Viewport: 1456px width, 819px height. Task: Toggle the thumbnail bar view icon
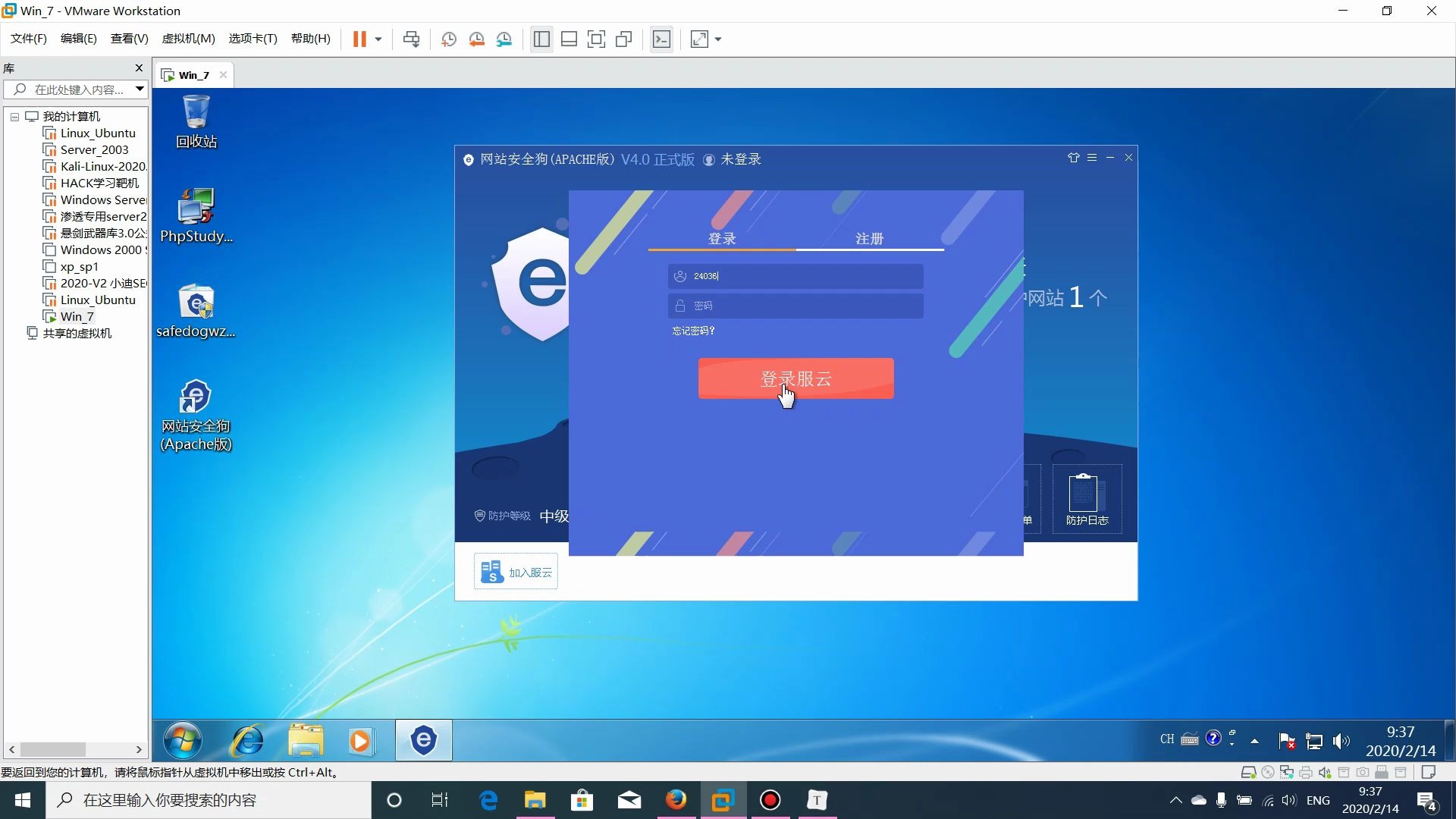point(569,39)
